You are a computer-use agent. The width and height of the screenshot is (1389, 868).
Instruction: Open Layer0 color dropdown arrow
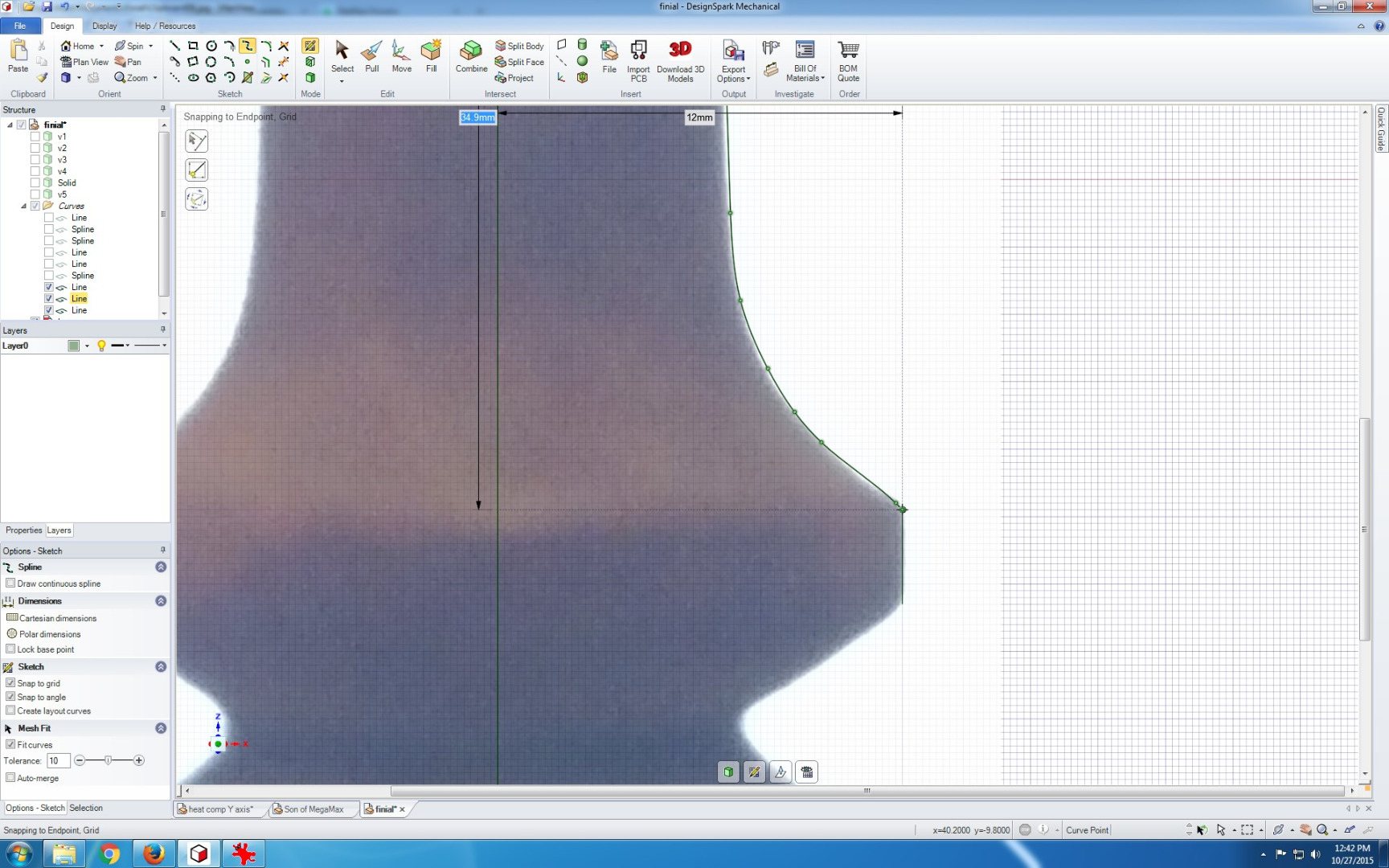(x=87, y=346)
